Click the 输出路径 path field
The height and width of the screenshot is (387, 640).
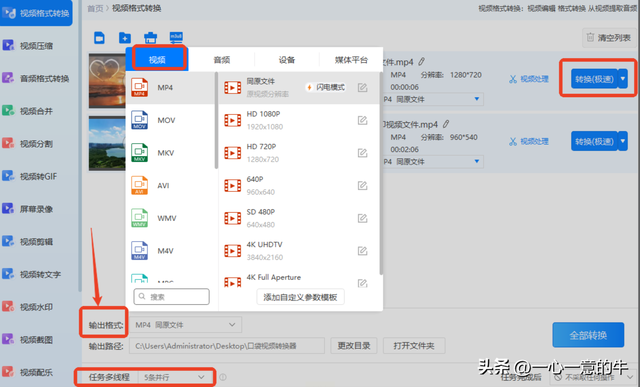227,346
